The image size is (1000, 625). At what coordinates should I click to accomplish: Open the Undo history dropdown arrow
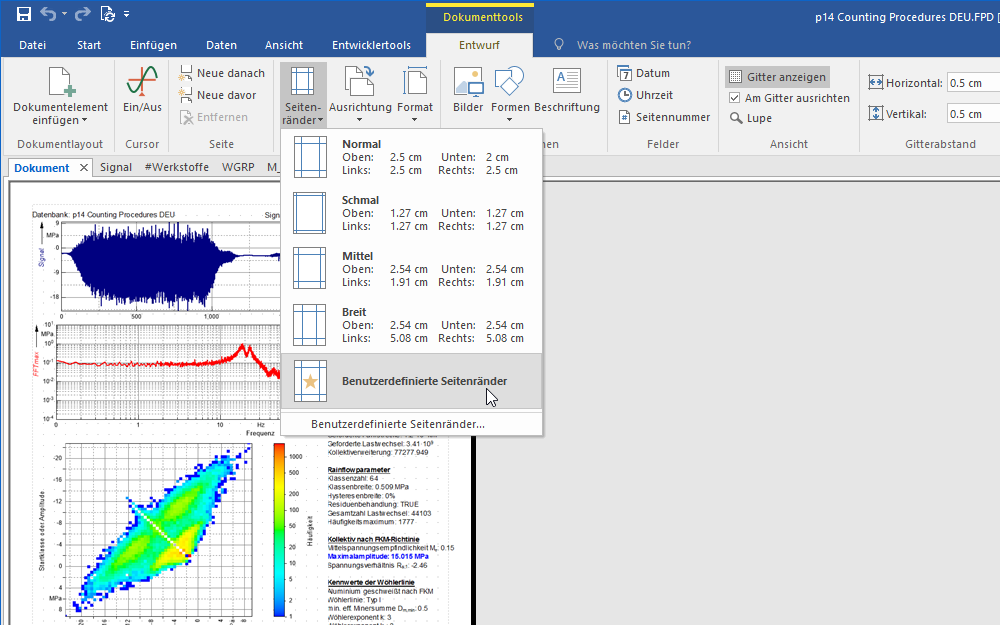[x=64, y=14]
